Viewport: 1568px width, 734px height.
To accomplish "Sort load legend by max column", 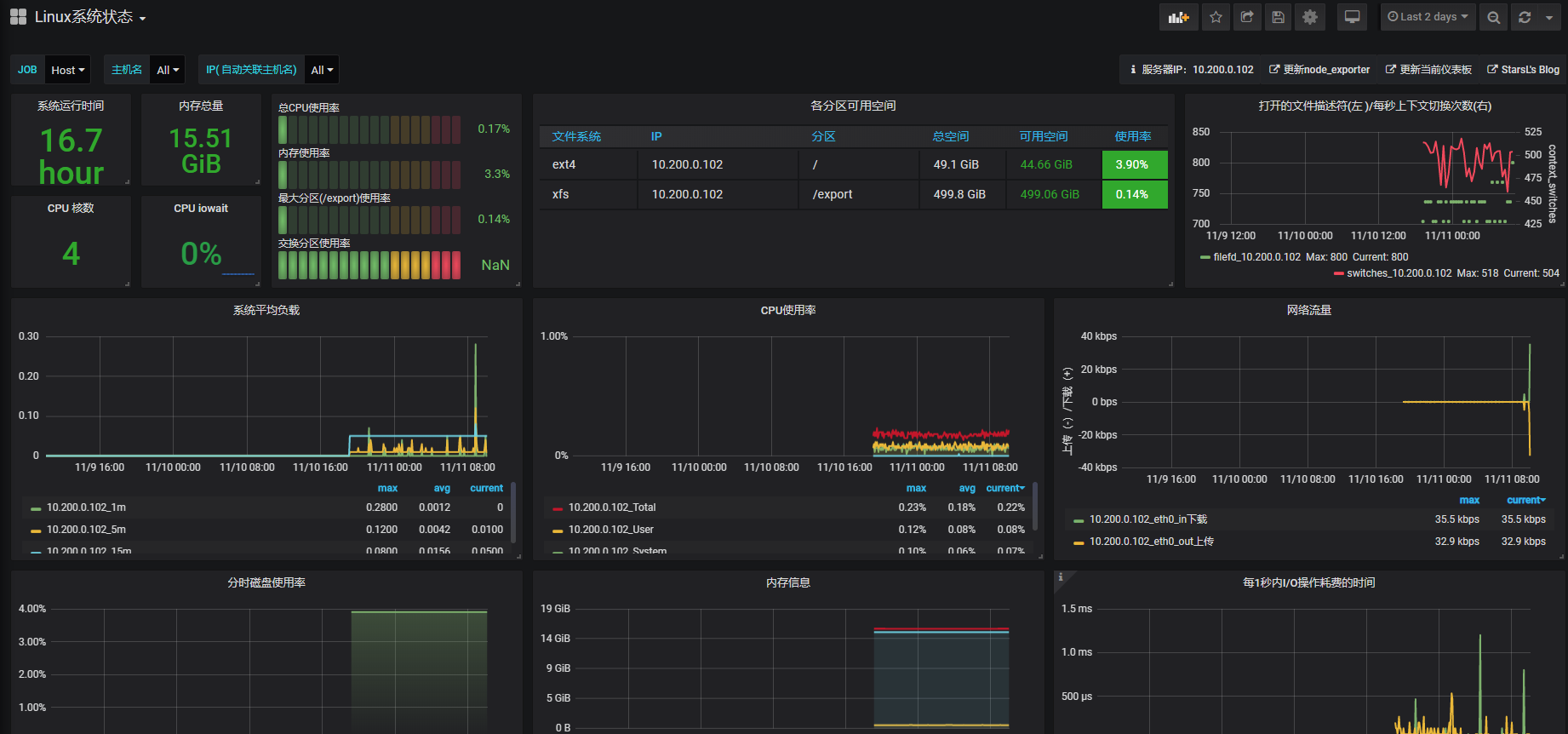I will (387, 489).
